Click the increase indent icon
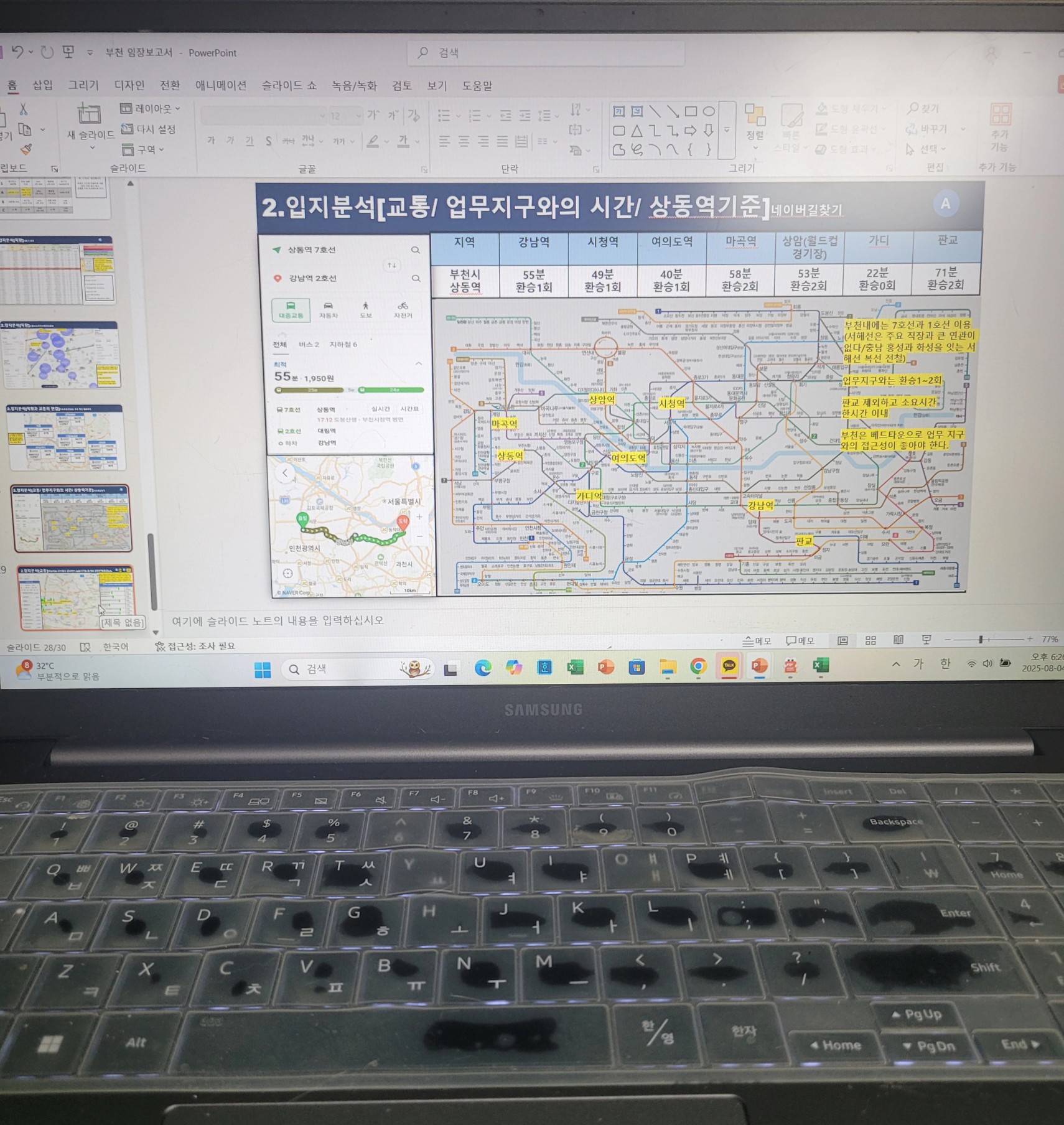This screenshot has width=1064, height=1125. pos(525,116)
